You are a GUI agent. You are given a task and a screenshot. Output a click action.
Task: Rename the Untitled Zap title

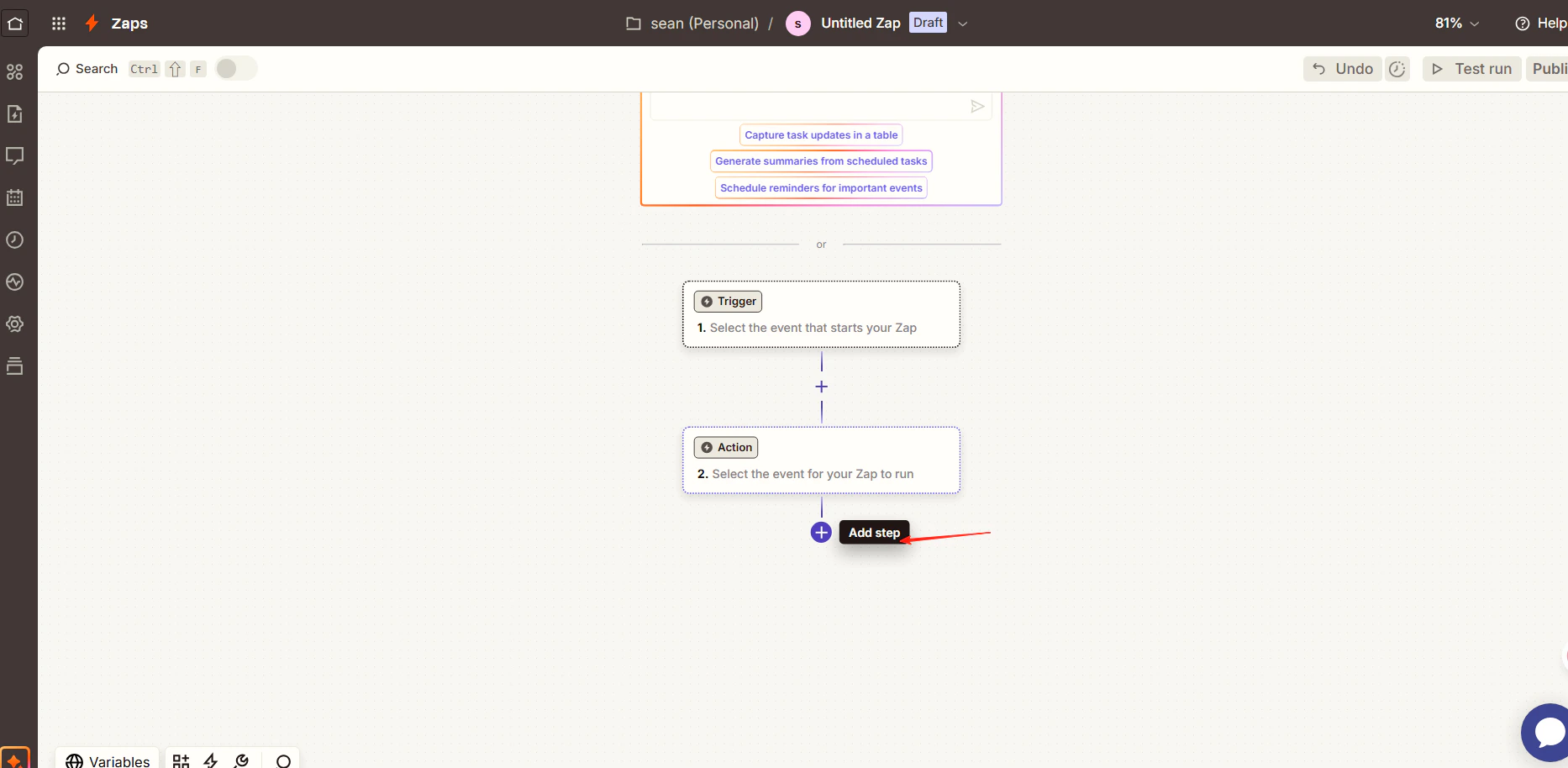click(860, 24)
